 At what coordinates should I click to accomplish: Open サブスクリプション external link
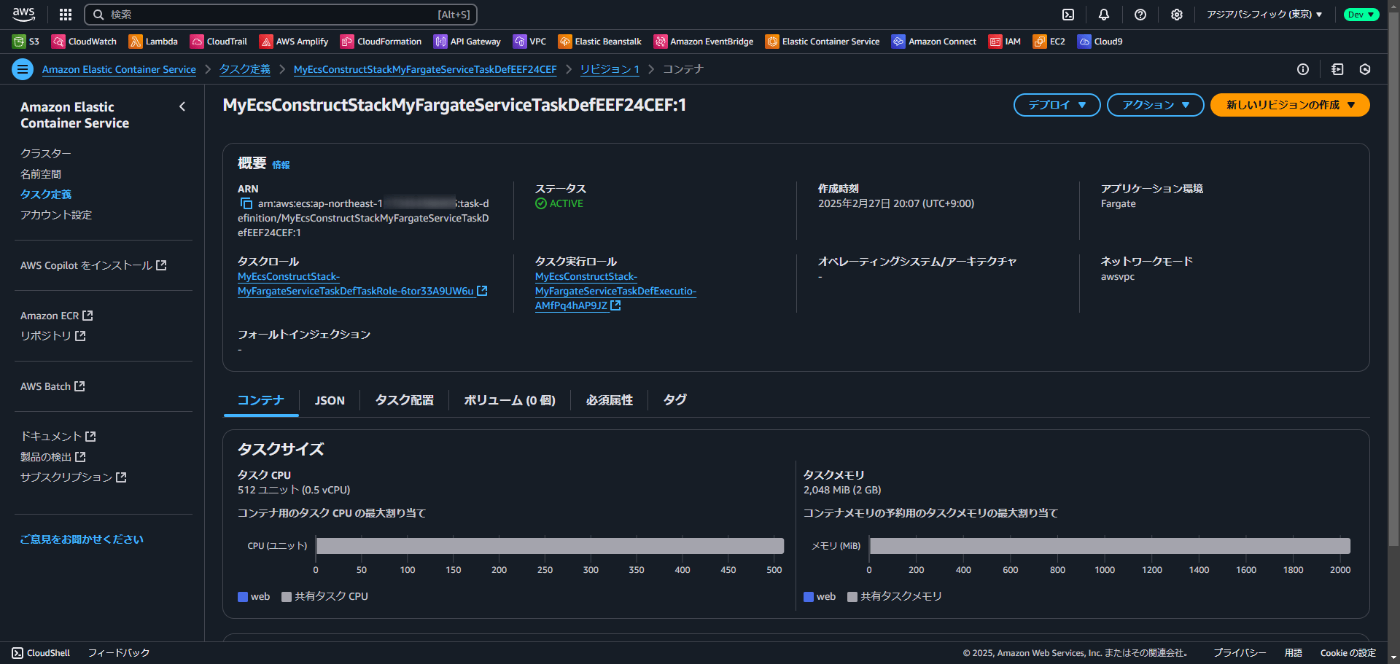pos(73,477)
